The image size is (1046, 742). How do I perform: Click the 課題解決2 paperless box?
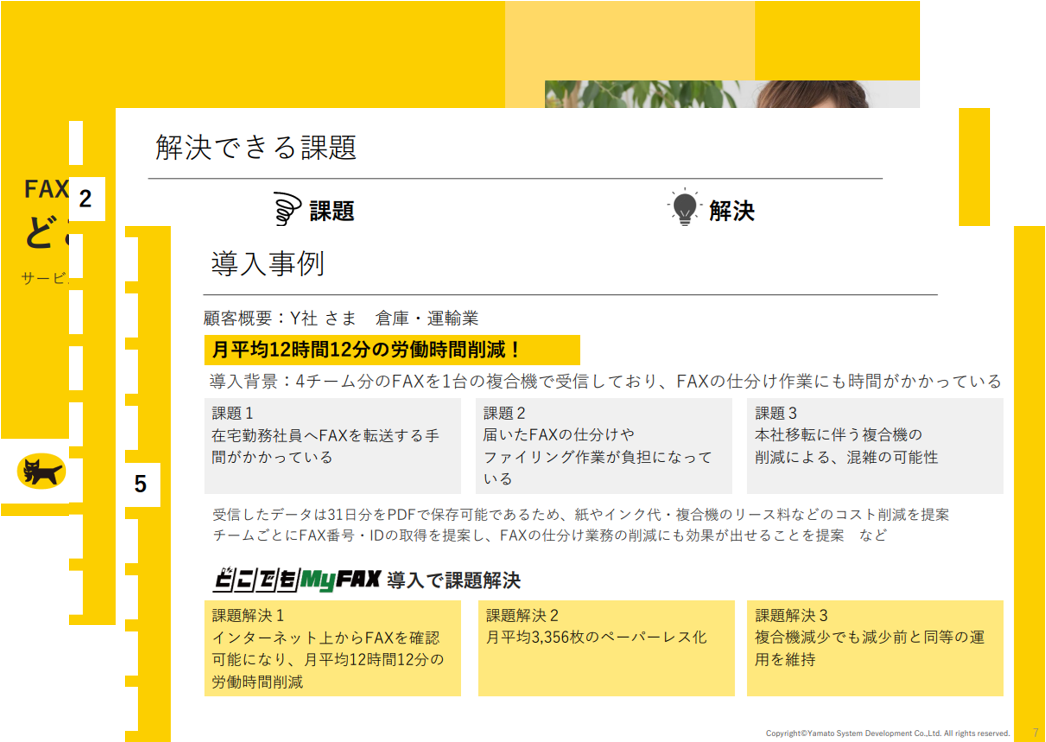pos(604,648)
